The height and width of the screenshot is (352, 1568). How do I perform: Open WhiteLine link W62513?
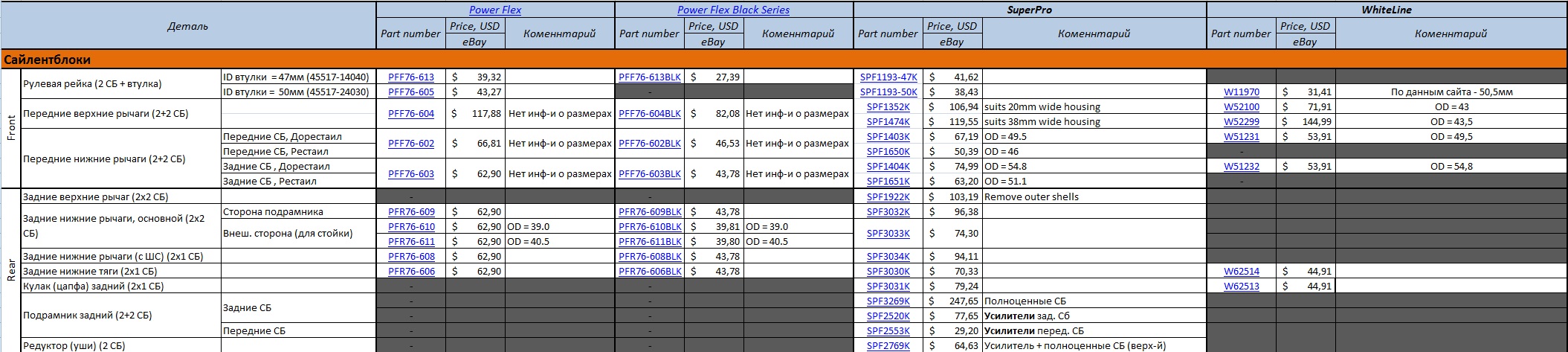coord(1241,287)
